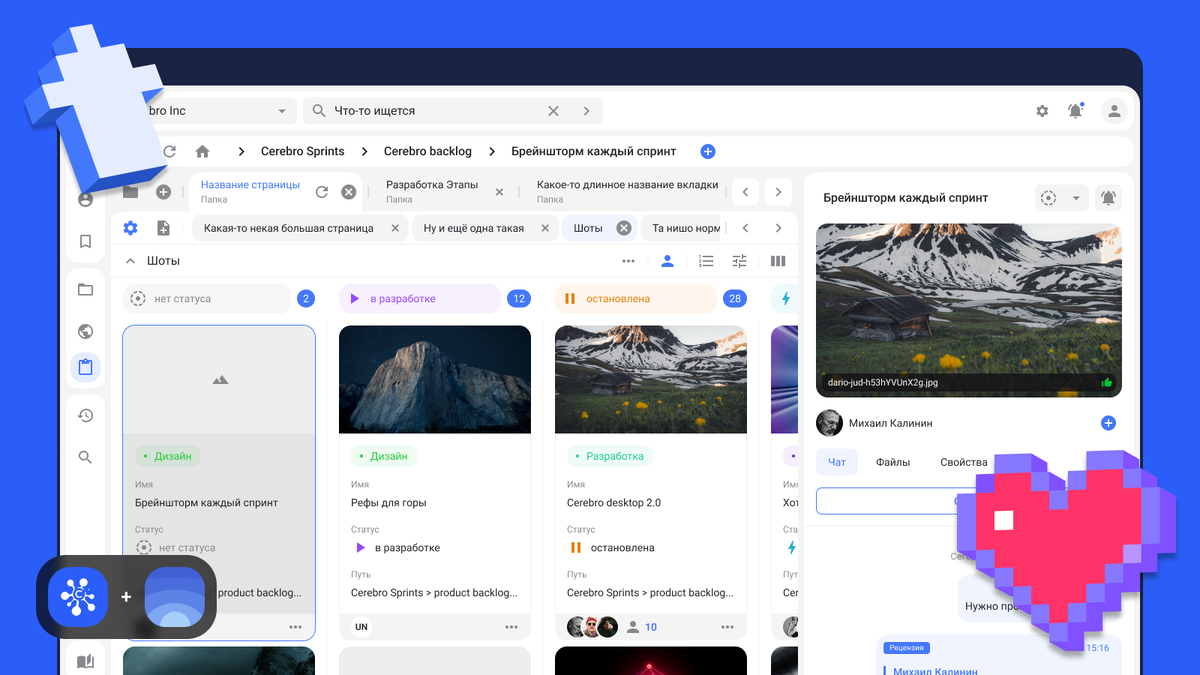Add new tab with gray plus icon
Screen dimensions: 1200x675
[163, 192]
